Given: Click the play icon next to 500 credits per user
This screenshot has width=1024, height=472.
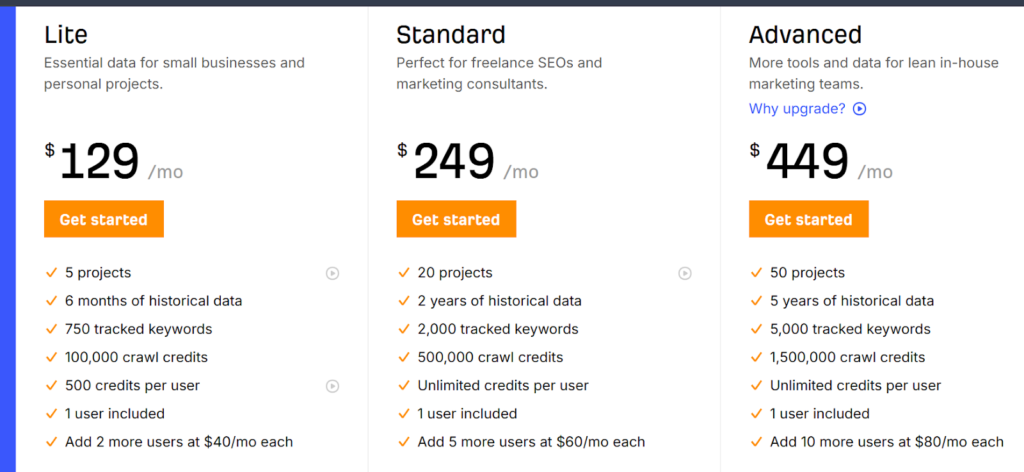Looking at the screenshot, I should [332, 386].
